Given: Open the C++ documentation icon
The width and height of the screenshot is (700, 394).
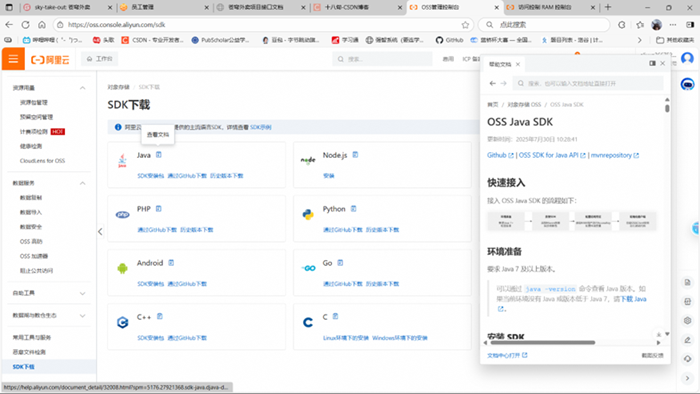Looking at the screenshot, I should 159,316.
